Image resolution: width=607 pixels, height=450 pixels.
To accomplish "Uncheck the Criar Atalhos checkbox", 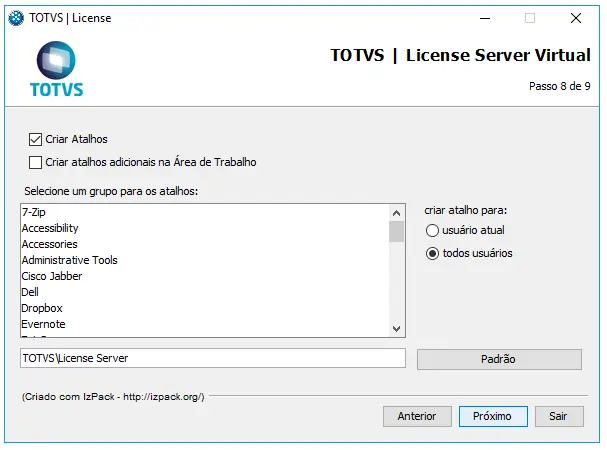I will click(x=36, y=139).
